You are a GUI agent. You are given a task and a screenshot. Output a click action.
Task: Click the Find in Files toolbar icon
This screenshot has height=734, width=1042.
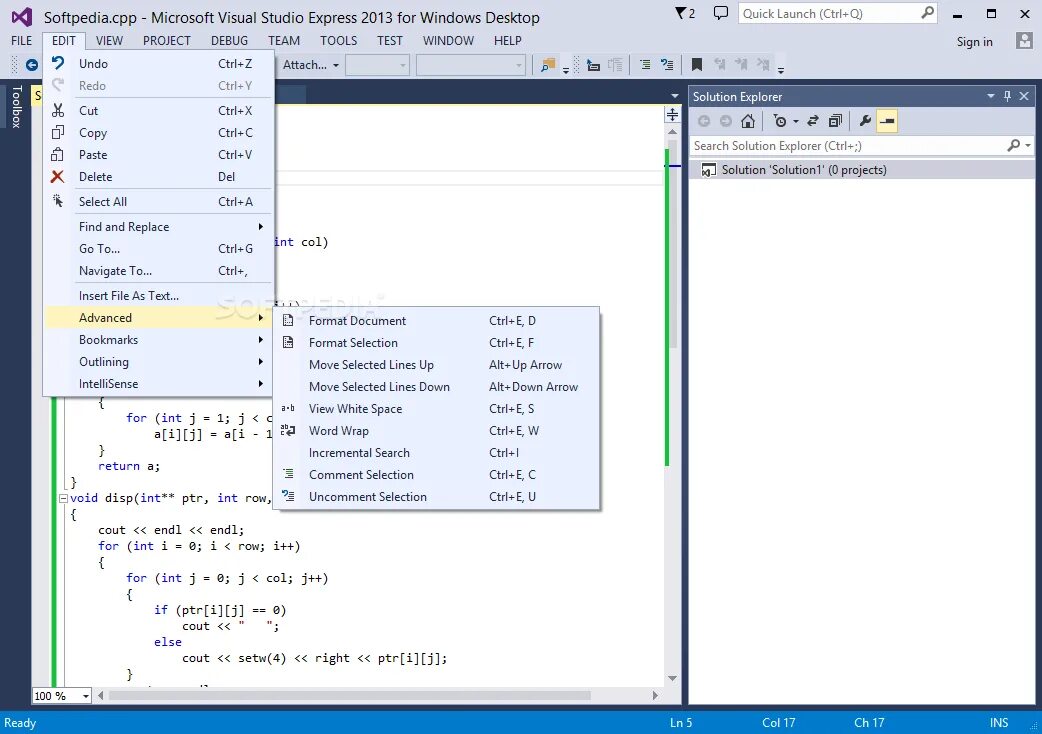(548, 64)
